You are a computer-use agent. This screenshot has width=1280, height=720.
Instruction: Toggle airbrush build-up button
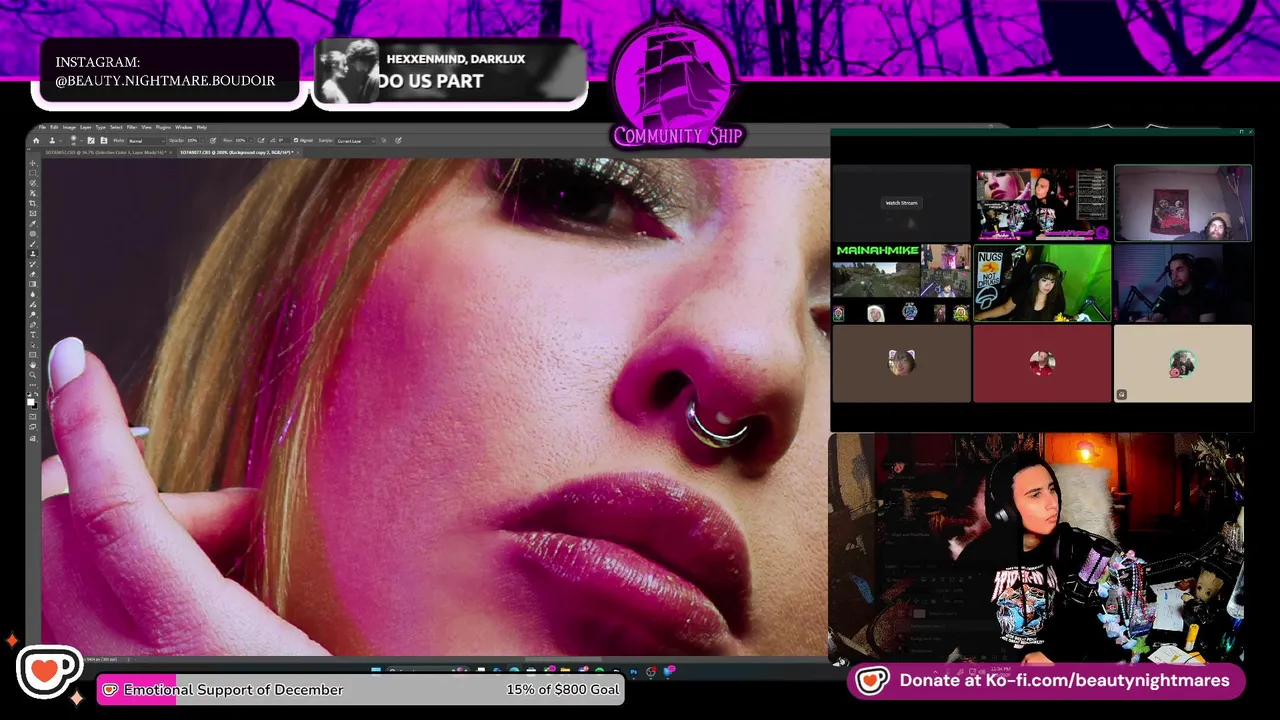(x=261, y=141)
